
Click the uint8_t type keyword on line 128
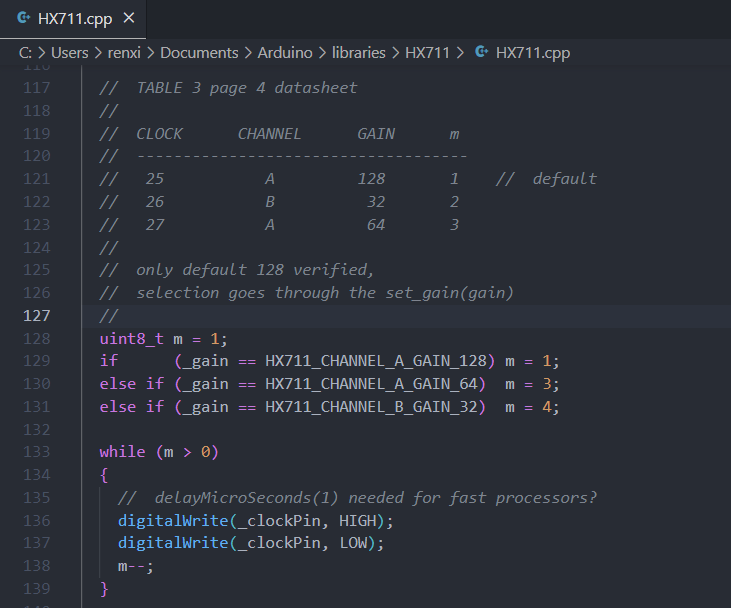[x=131, y=339]
